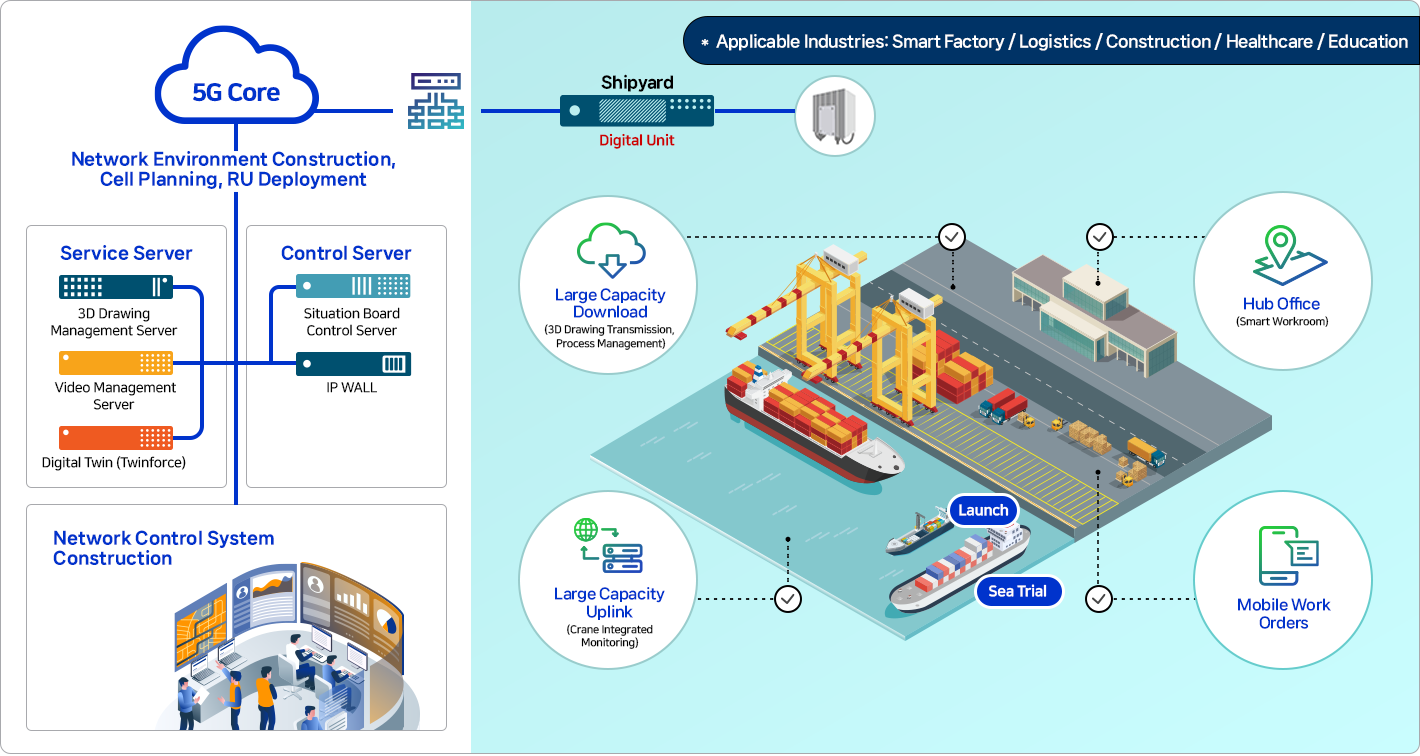The height and width of the screenshot is (756, 1420).
Task: Click the IP WALL device icon
Action: pos(353,363)
